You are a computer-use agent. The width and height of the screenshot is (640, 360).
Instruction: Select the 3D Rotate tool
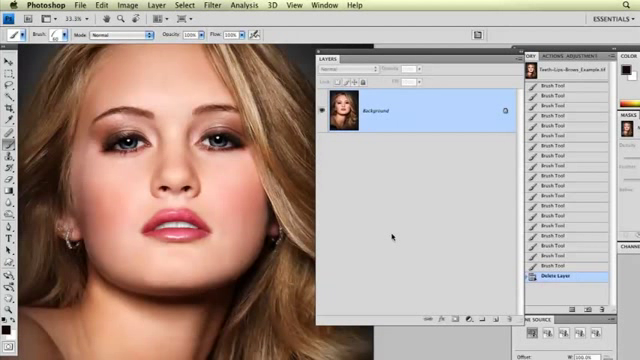[x=8, y=275]
